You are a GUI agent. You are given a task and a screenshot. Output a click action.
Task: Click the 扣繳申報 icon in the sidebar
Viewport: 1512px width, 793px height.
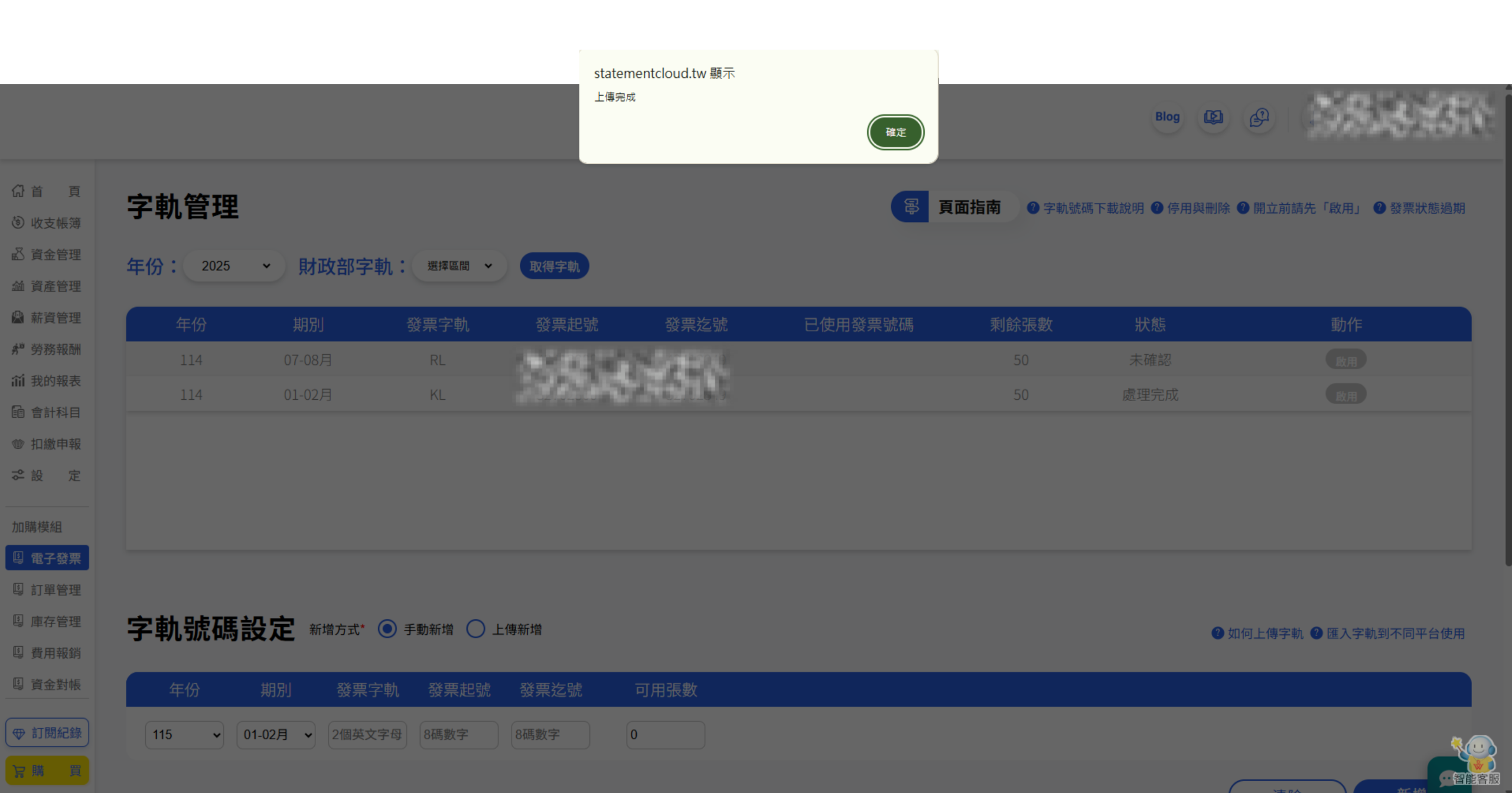[x=18, y=443]
